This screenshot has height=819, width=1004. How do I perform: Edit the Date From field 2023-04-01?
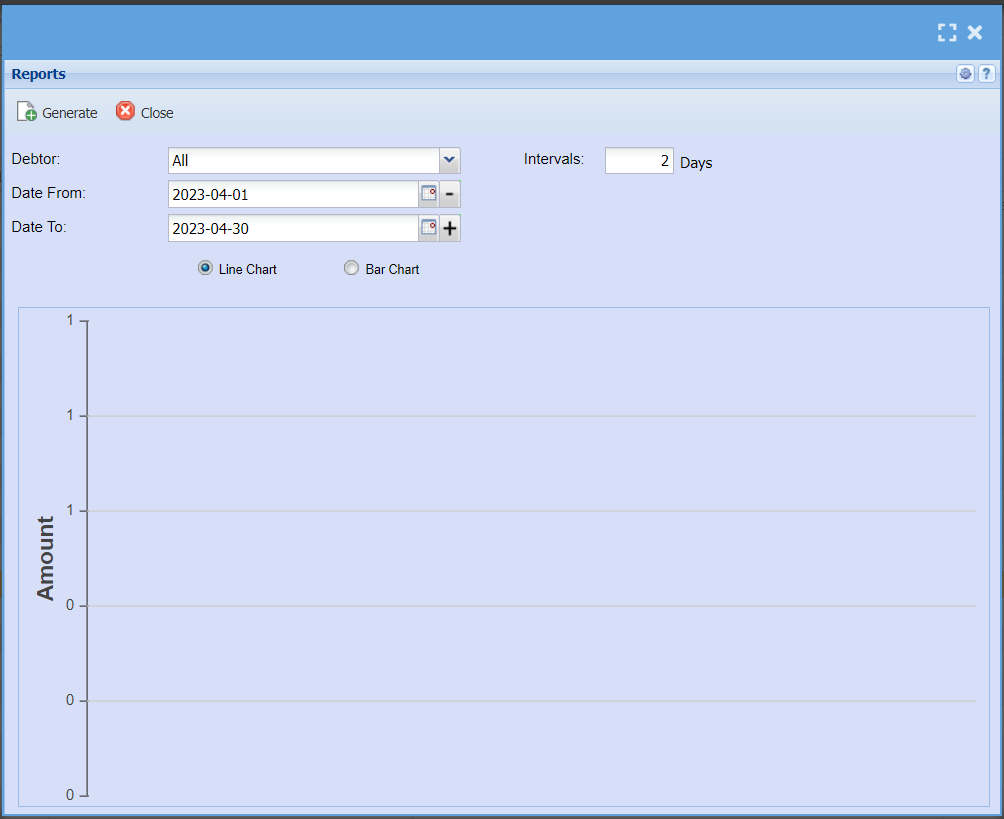[293, 195]
